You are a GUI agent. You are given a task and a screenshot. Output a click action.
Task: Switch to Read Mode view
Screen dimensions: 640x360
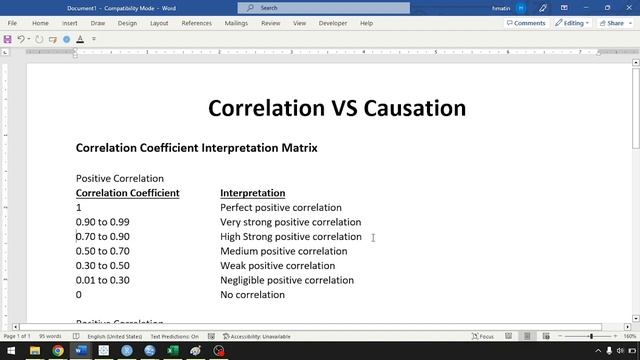[508, 336]
